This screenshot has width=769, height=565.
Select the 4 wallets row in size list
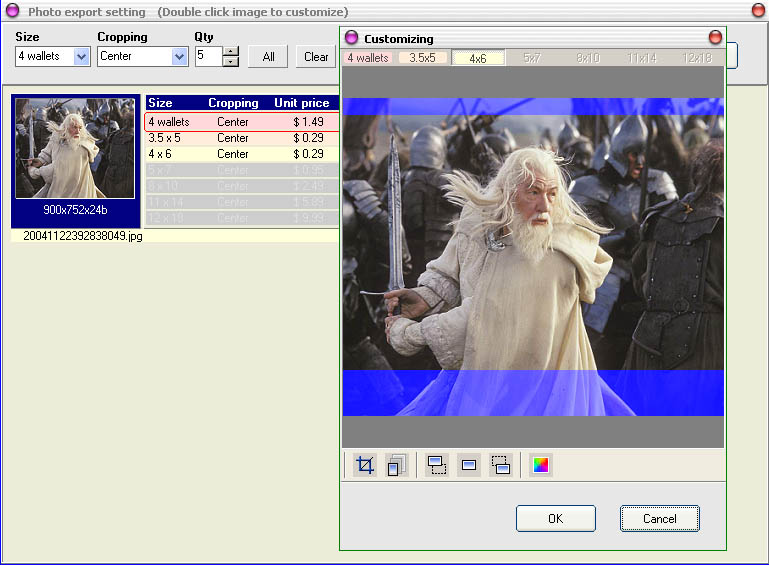pos(242,122)
